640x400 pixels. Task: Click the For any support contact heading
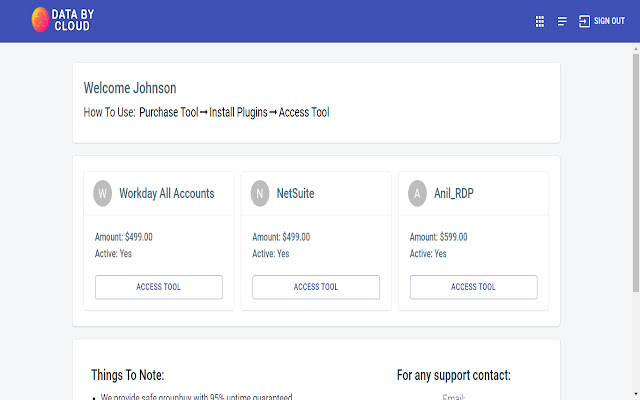453,376
